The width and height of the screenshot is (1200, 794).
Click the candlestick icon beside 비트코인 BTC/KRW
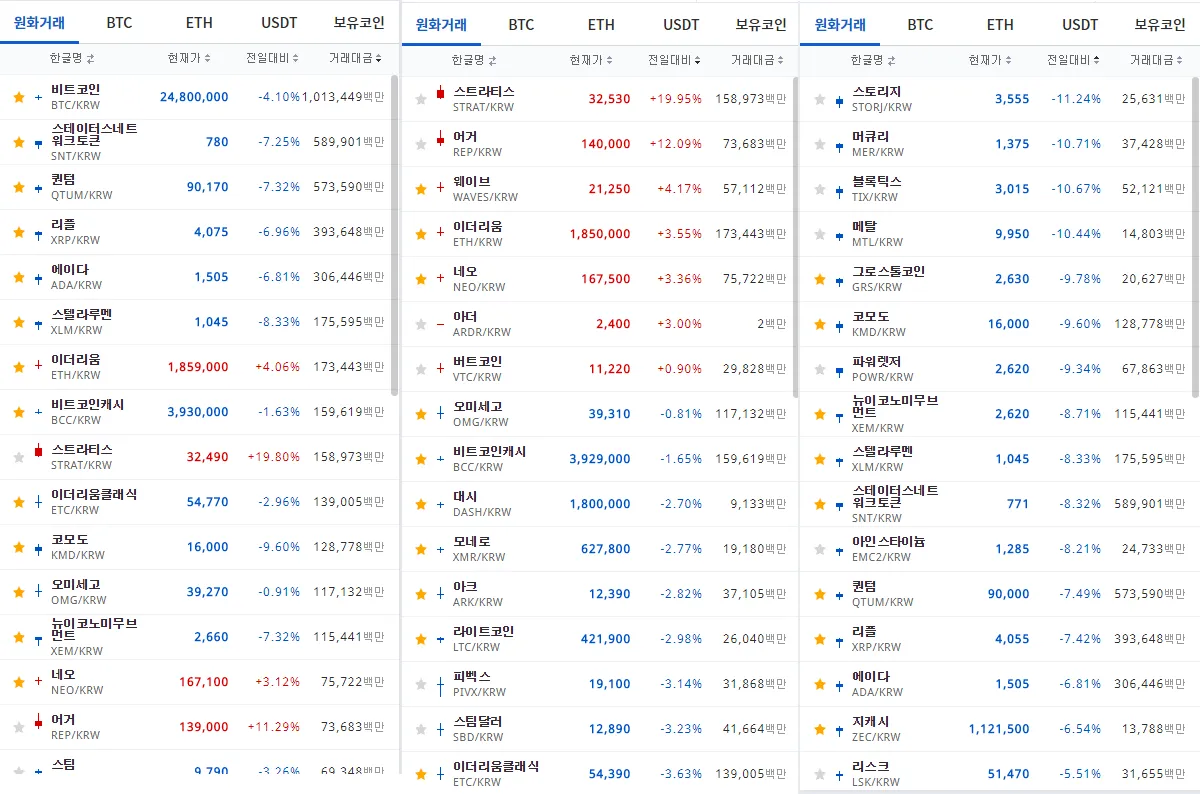38,97
